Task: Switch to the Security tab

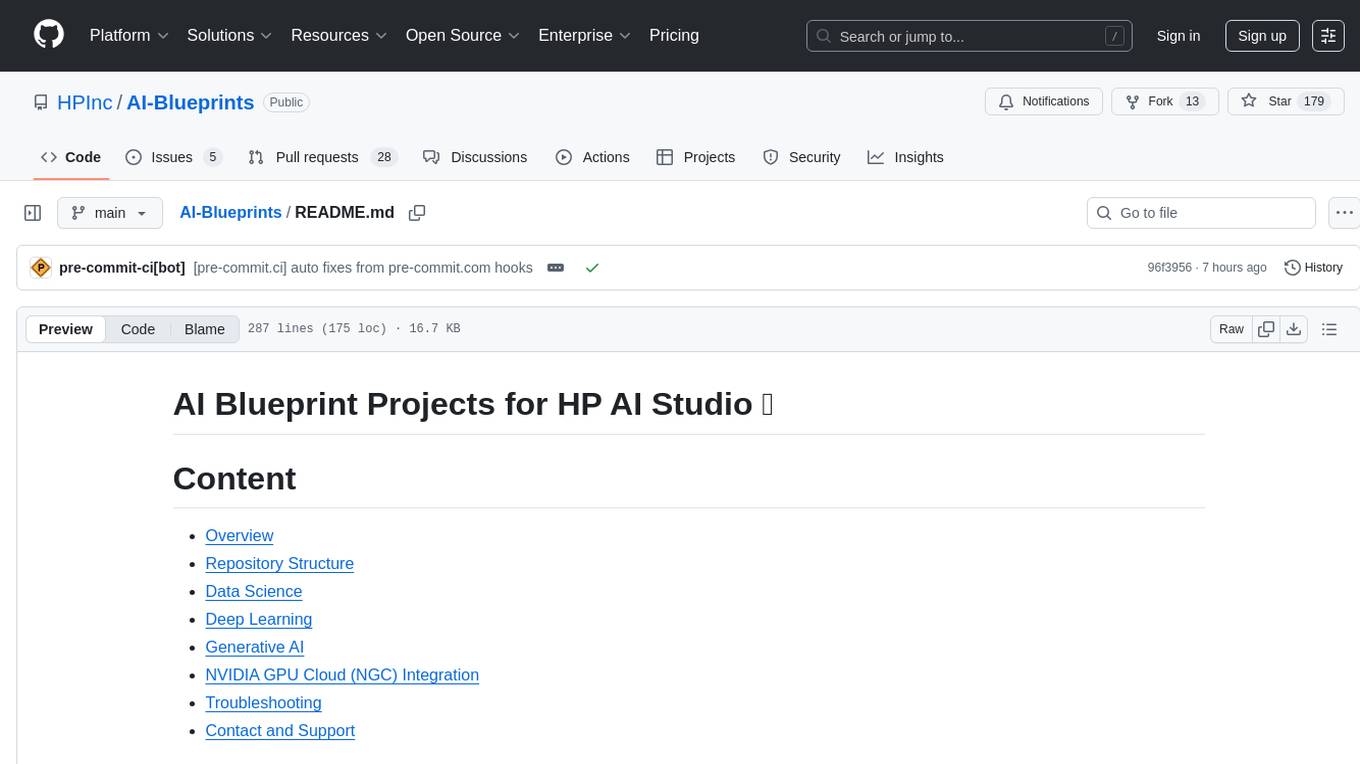Action: tap(802, 157)
